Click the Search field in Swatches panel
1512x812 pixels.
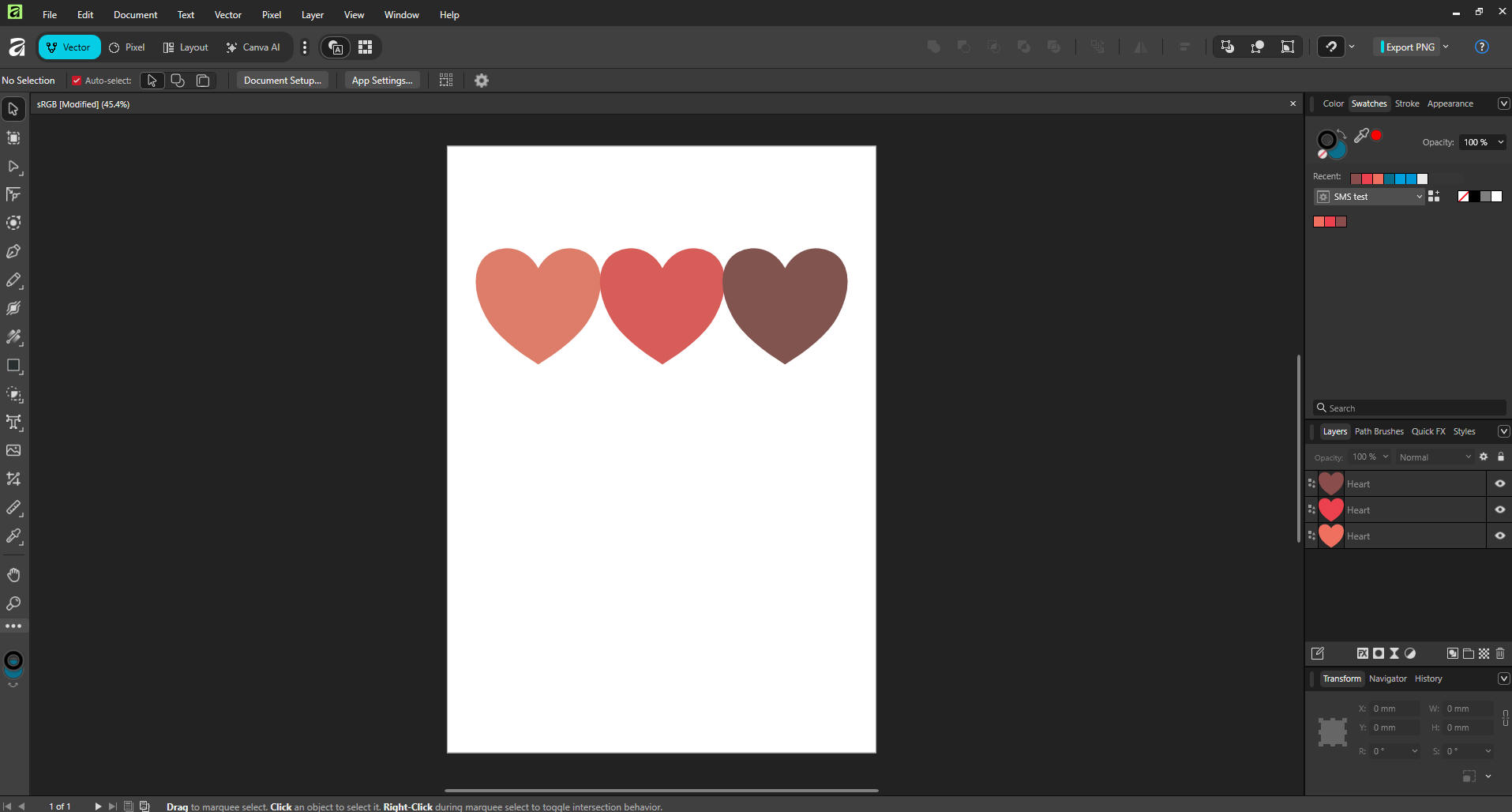click(1409, 408)
